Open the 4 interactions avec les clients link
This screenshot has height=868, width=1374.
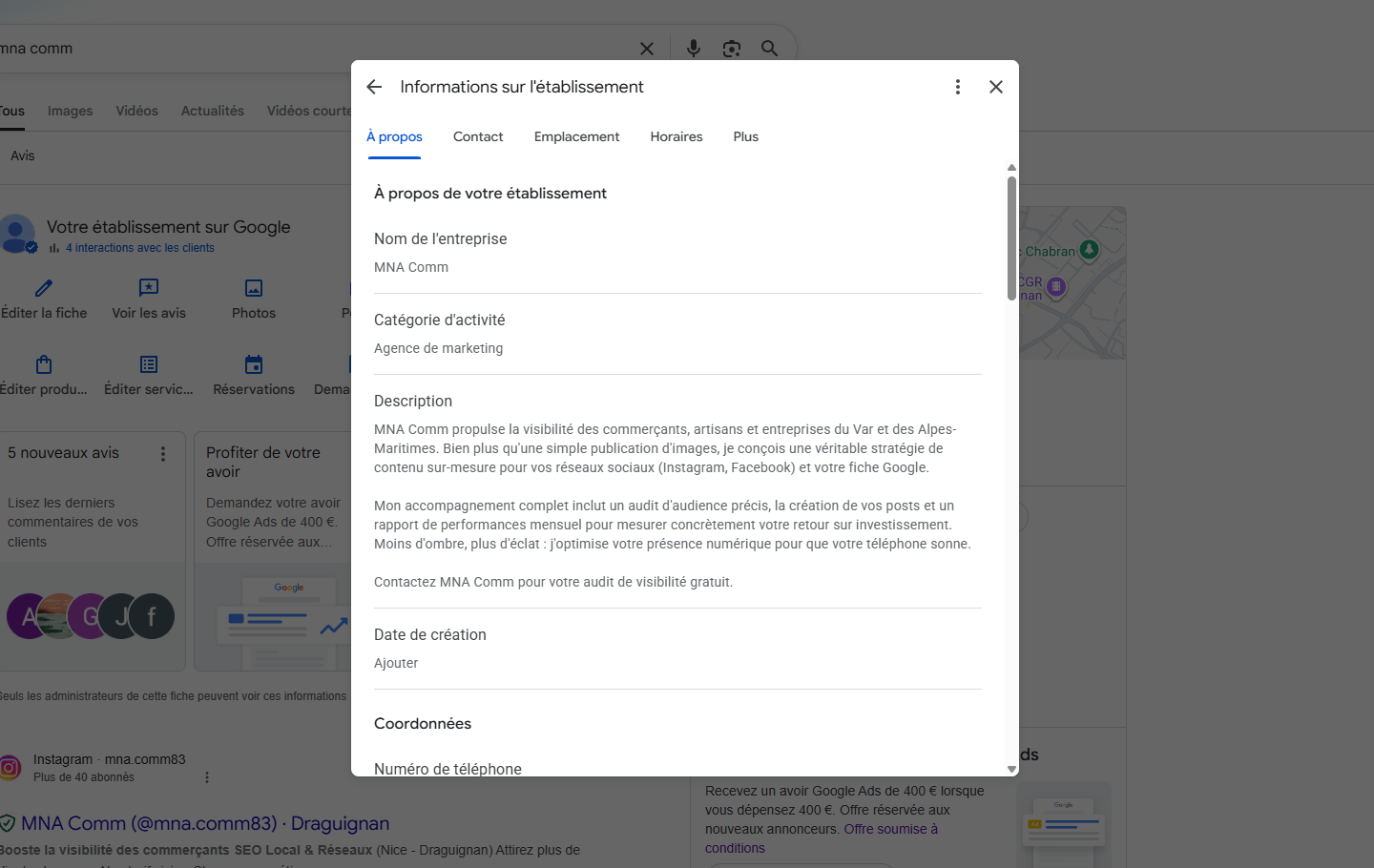(x=140, y=248)
